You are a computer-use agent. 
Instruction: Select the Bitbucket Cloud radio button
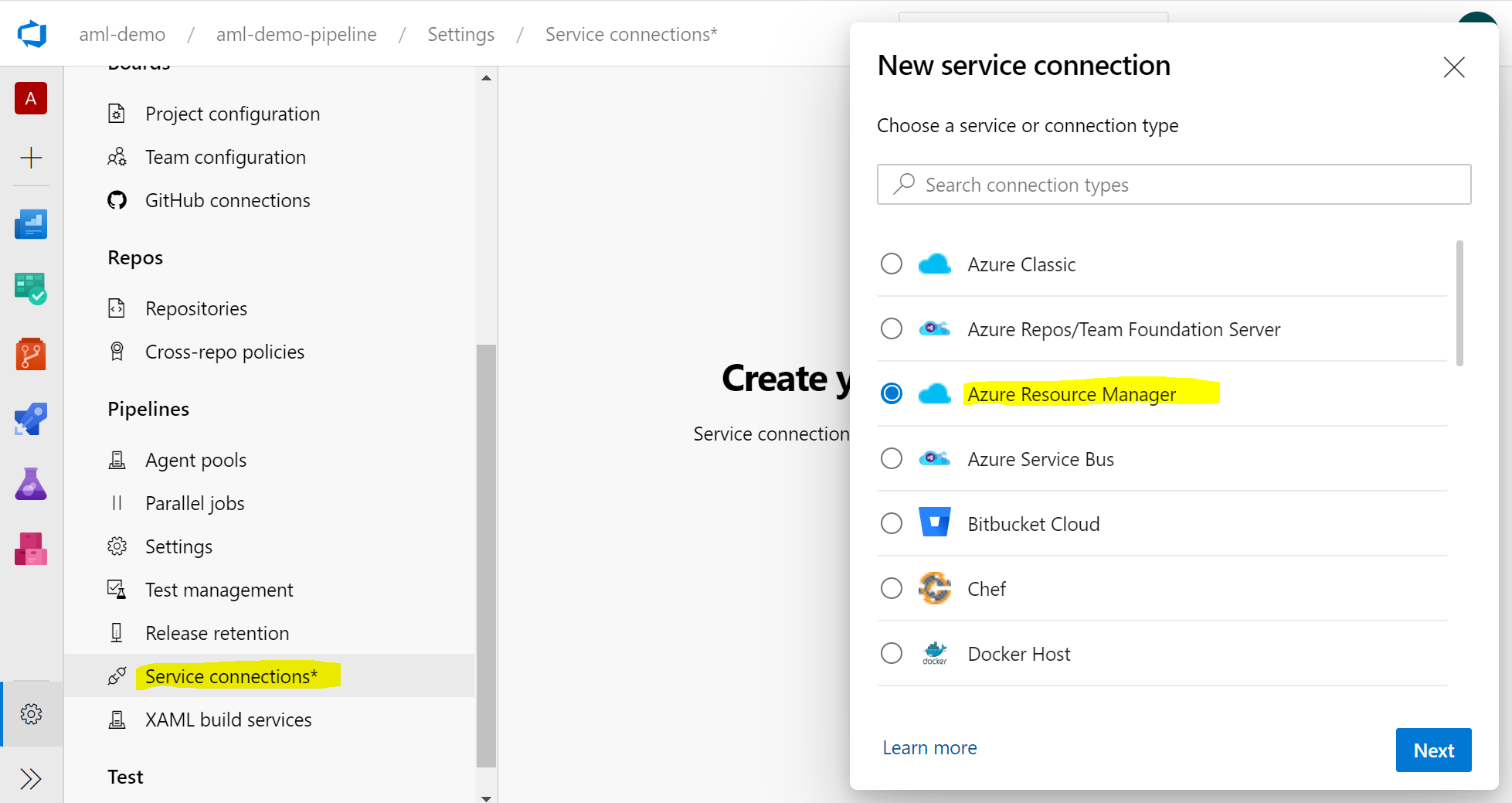pyautogui.click(x=892, y=523)
